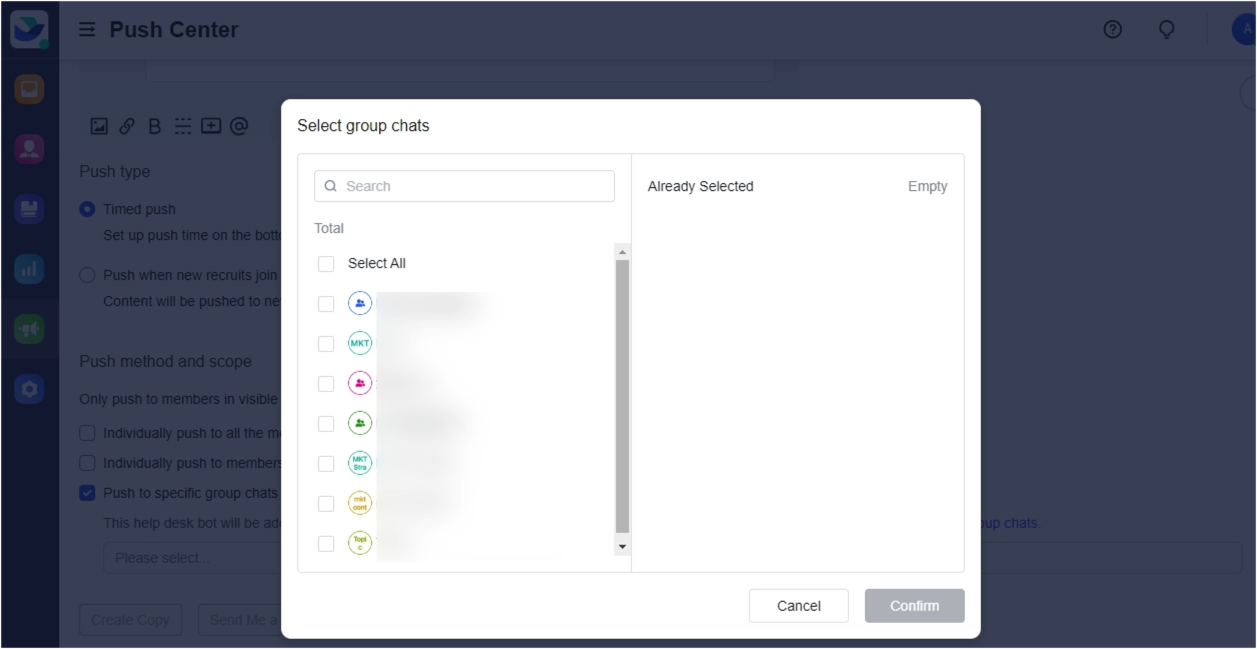The height and width of the screenshot is (649, 1257).
Task: Open the analytics bar-chart sidebar icon
Action: (x=28, y=268)
